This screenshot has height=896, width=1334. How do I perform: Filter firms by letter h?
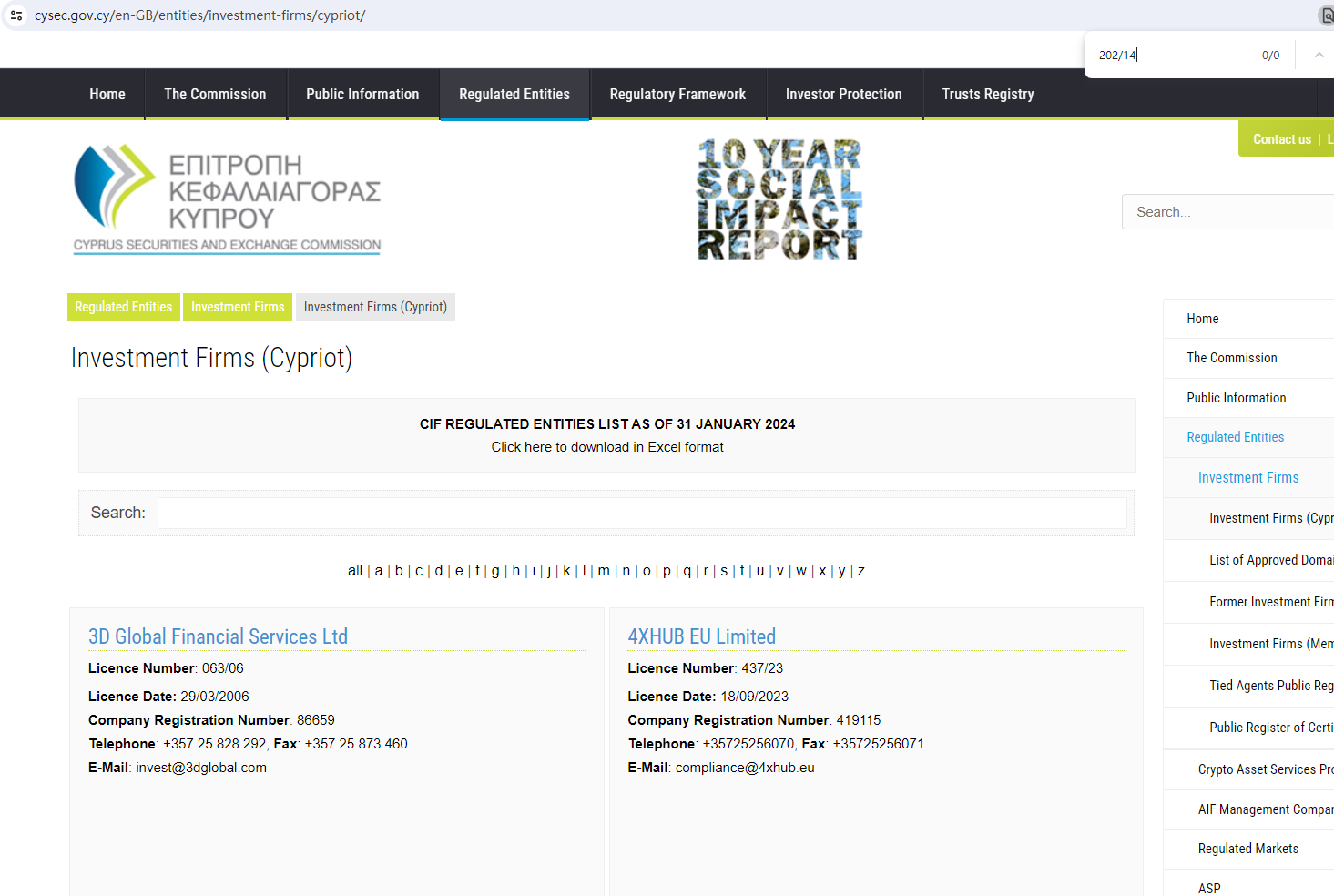point(516,571)
